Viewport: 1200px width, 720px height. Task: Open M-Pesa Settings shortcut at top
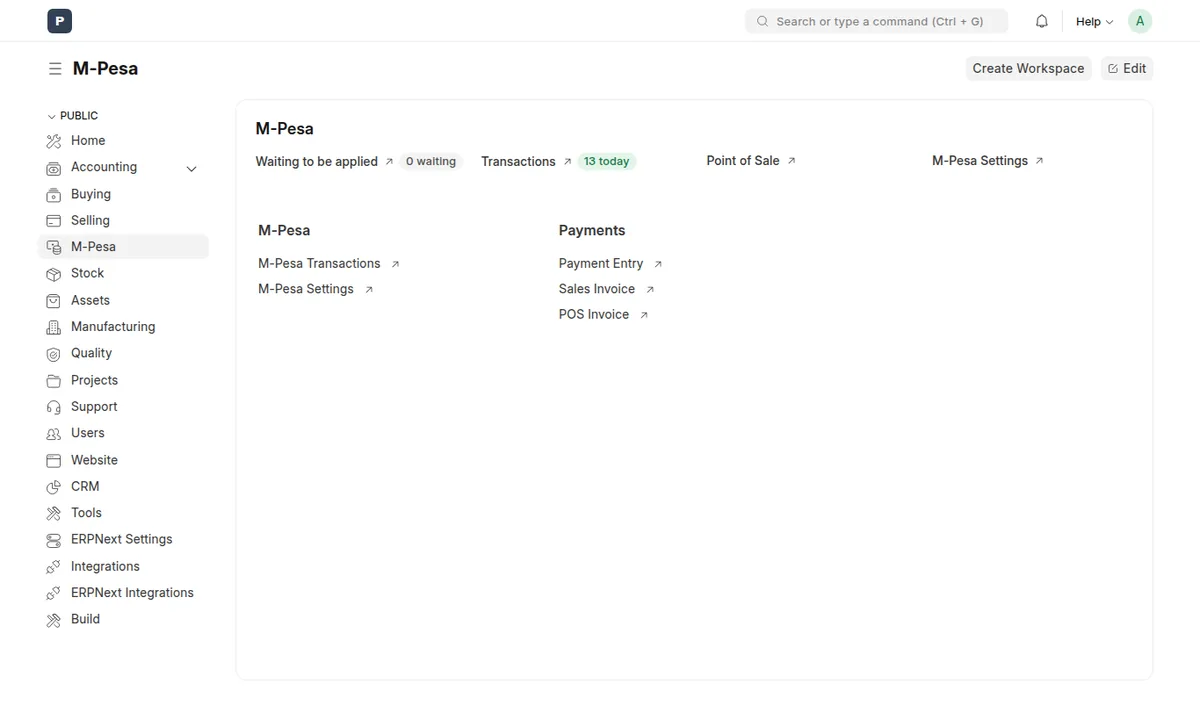coord(980,161)
